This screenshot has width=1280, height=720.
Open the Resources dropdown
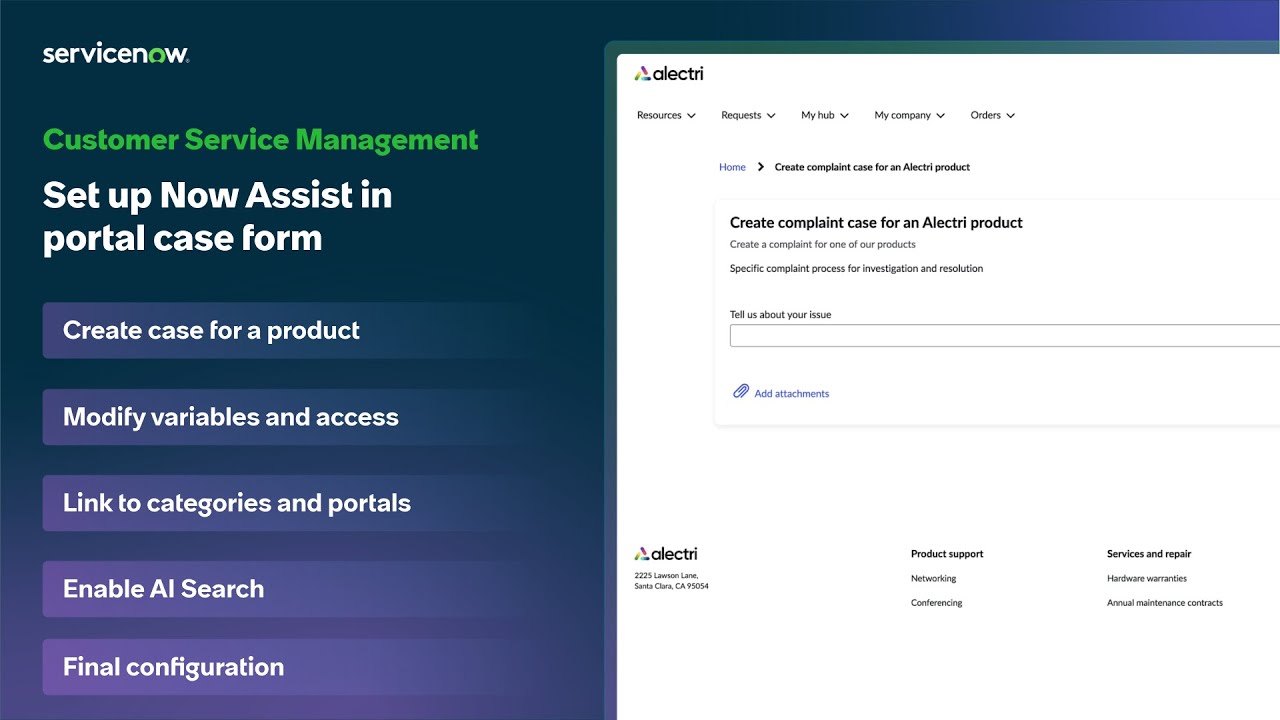pyautogui.click(x=665, y=115)
